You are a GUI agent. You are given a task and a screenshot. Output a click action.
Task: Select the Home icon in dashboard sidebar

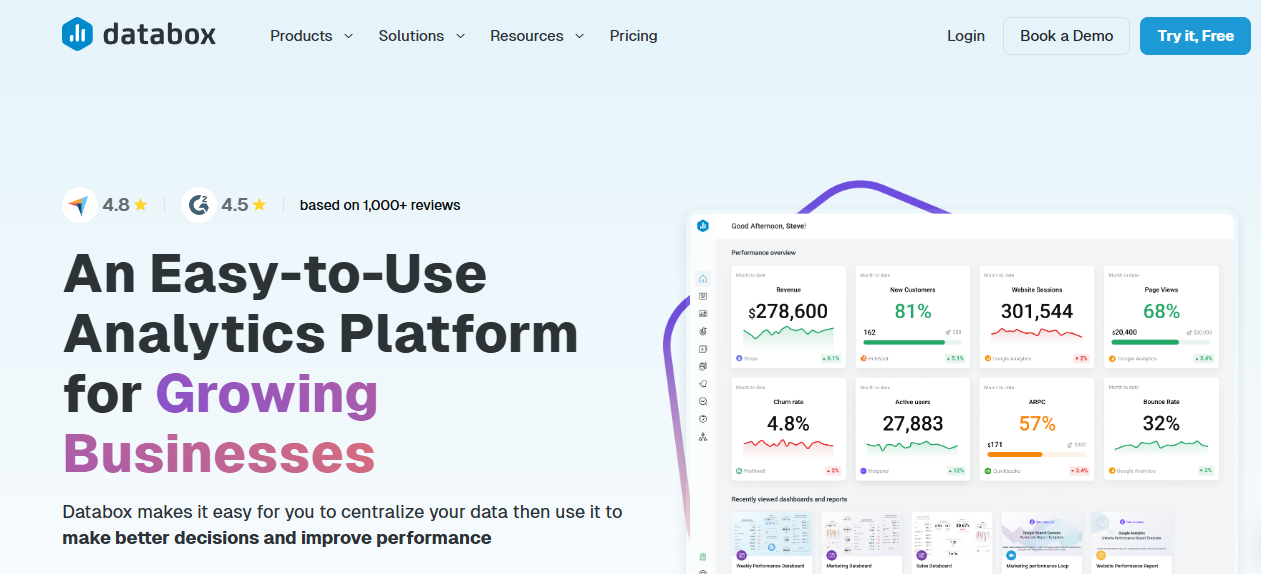pos(703,279)
